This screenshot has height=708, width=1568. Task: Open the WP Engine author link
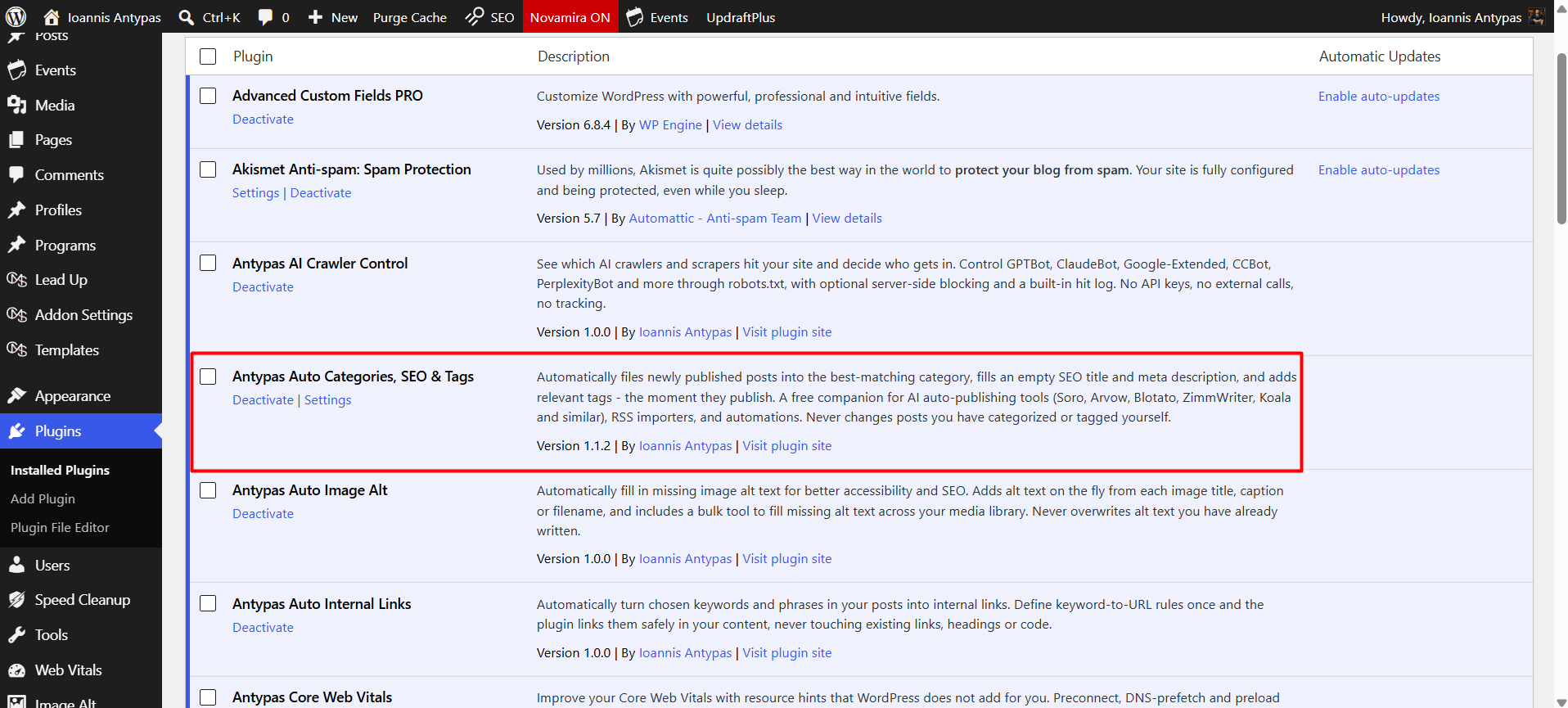click(670, 125)
